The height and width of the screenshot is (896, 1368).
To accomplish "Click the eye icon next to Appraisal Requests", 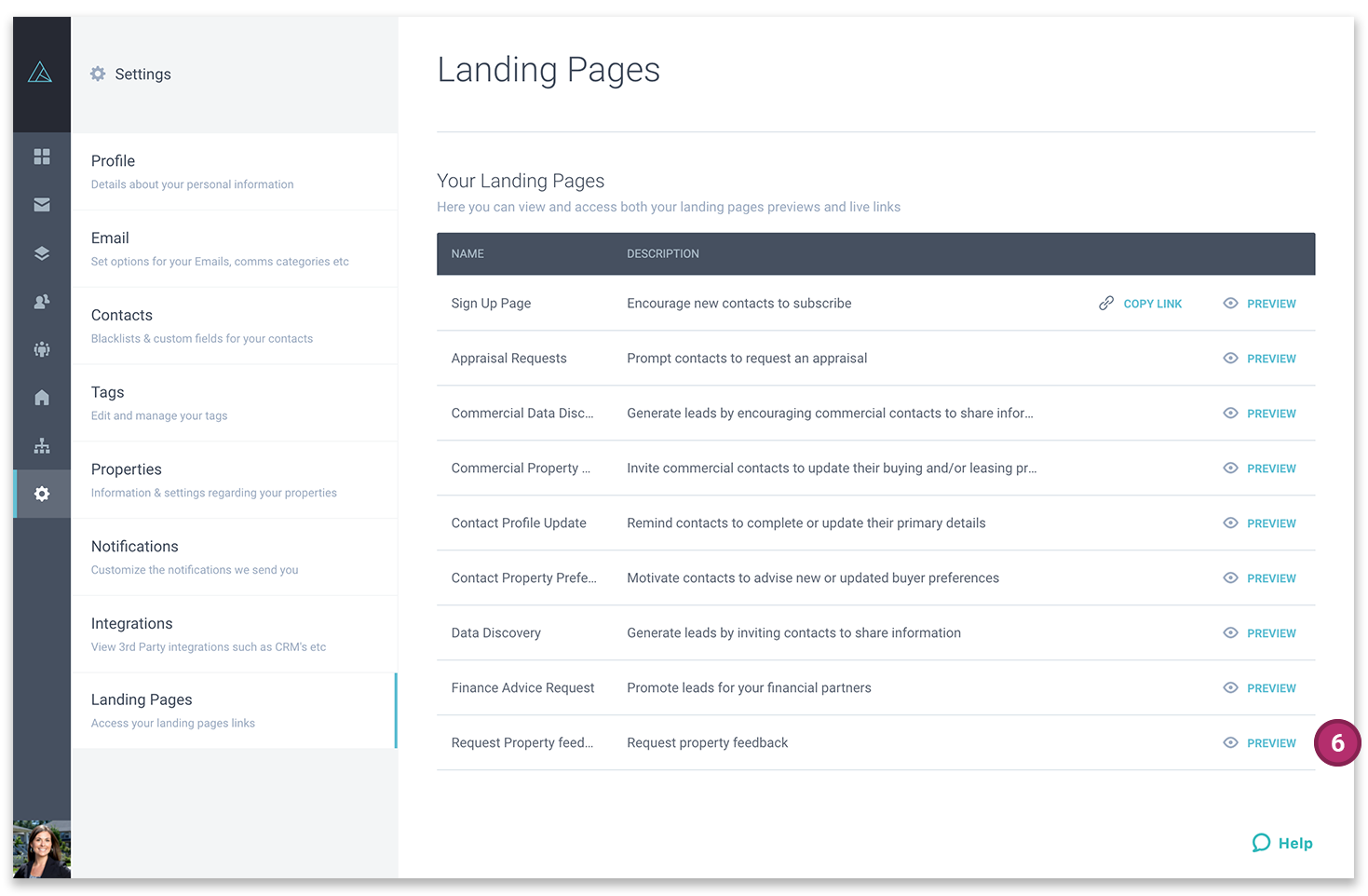I will pos(1229,358).
